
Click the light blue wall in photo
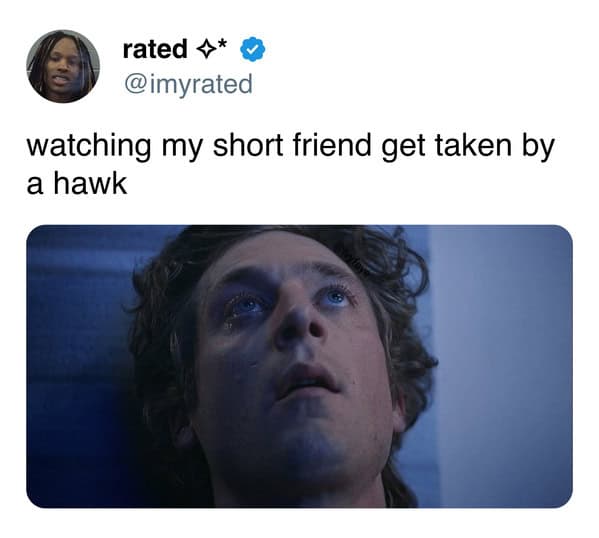pyautogui.click(x=504, y=363)
